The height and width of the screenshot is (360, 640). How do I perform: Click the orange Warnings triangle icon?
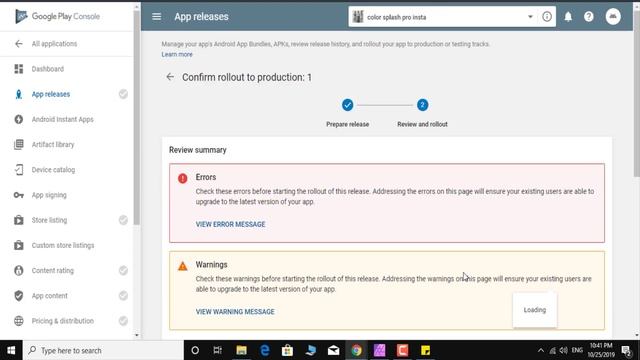[x=182, y=266]
